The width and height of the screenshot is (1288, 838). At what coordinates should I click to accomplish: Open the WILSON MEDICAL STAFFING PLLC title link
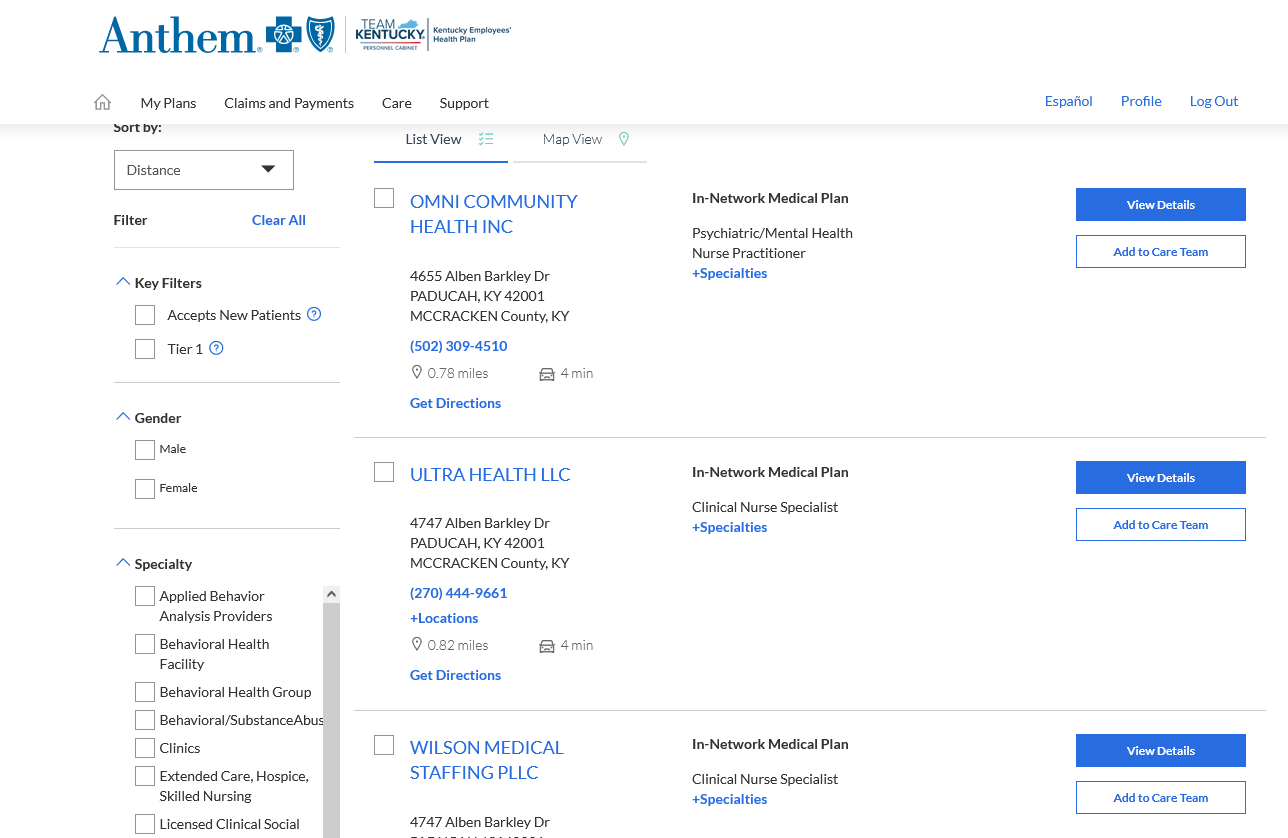487,760
